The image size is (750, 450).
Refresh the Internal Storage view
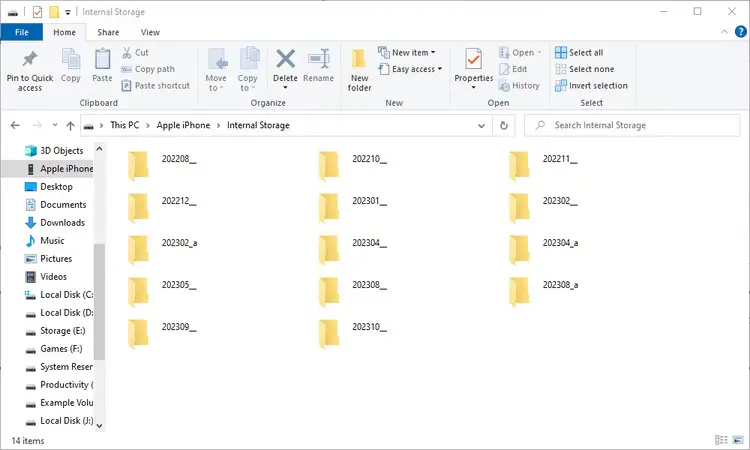(x=504, y=125)
